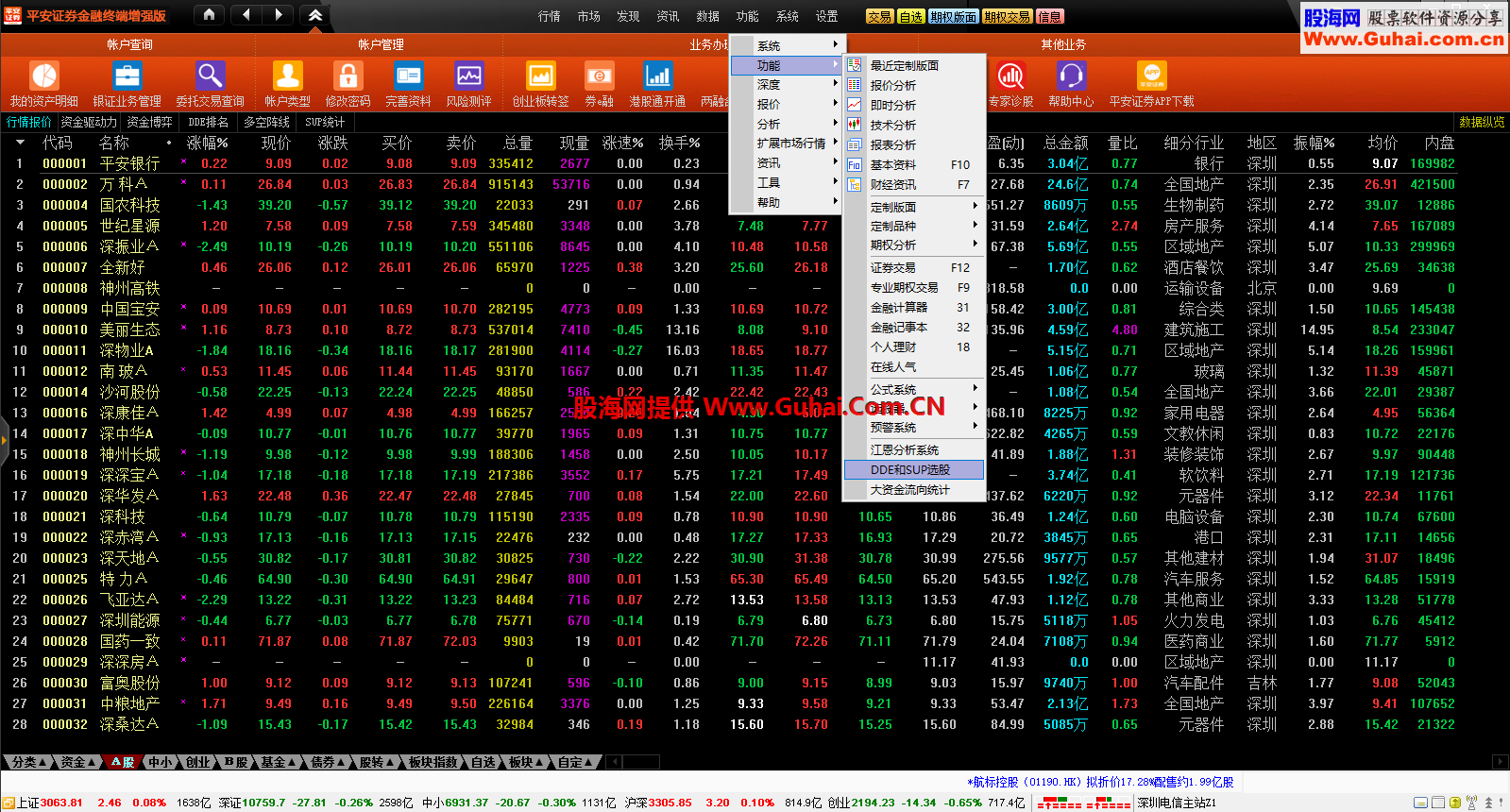Select 报价分析 menu entry
The width and height of the screenshot is (1510, 812).
pyautogui.click(x=914, y=85)
